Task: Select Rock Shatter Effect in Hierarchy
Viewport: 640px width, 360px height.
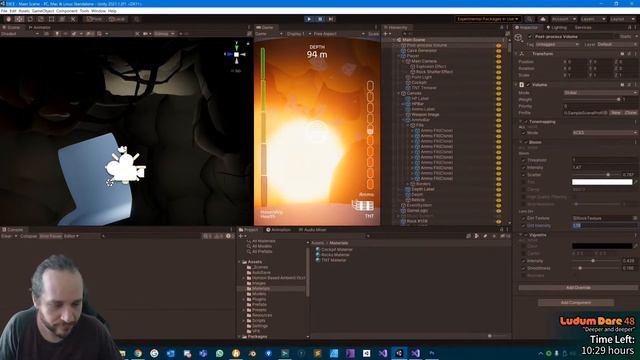Action: point(434,72)
